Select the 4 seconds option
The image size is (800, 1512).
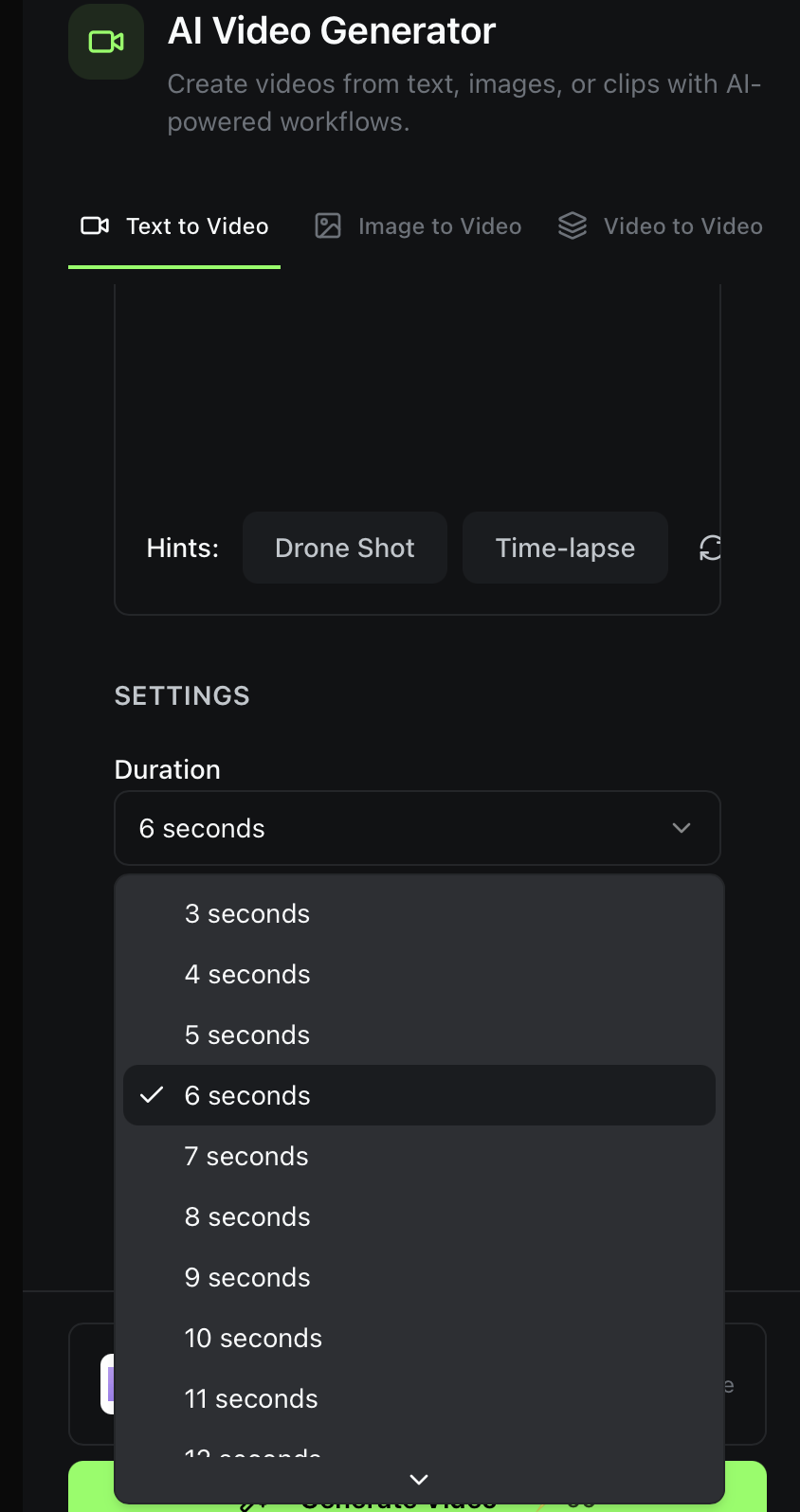(247, 974)
